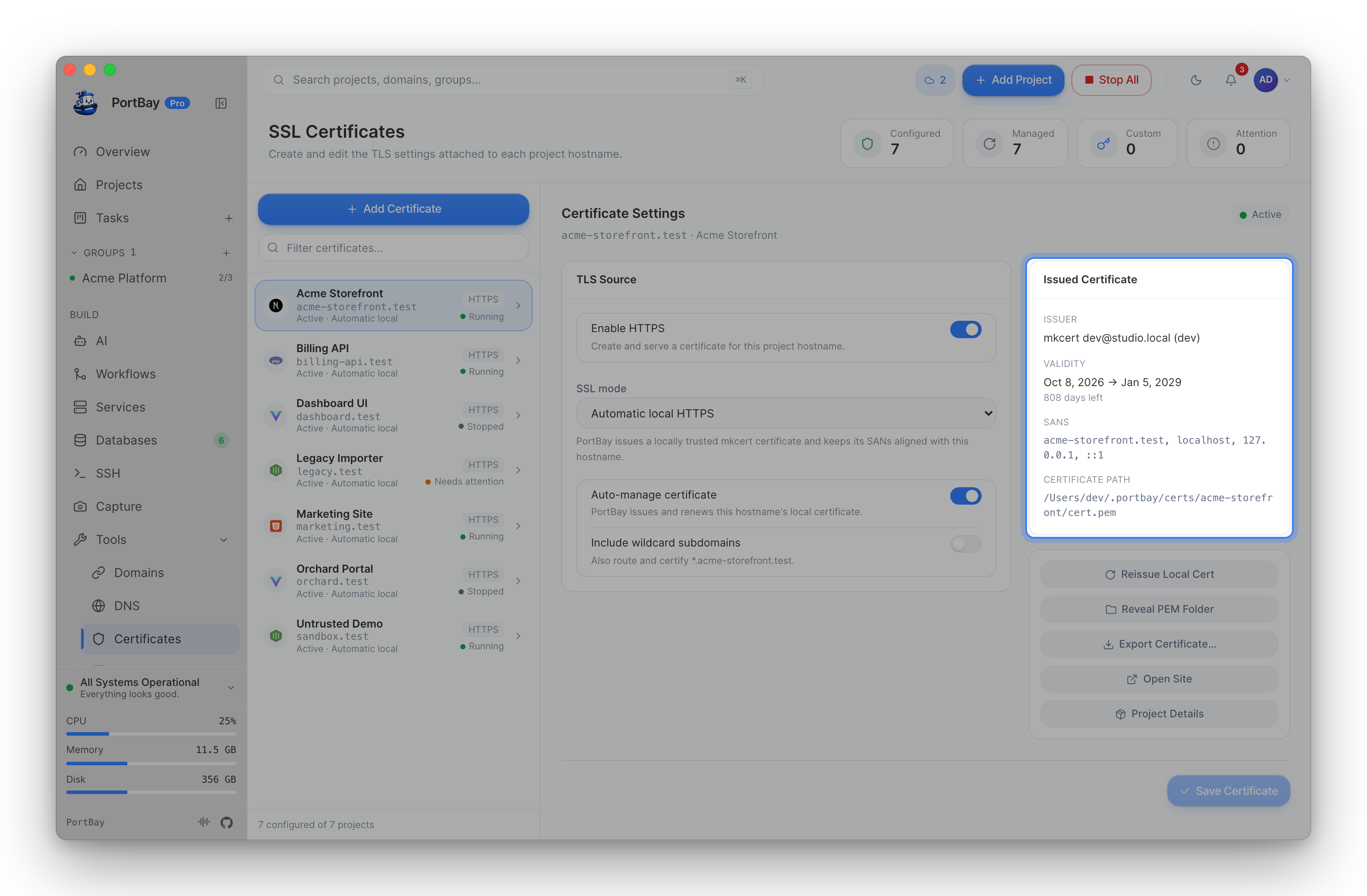Select Acme Platform group
This screenshot has height=896, width=1367.
152,278
